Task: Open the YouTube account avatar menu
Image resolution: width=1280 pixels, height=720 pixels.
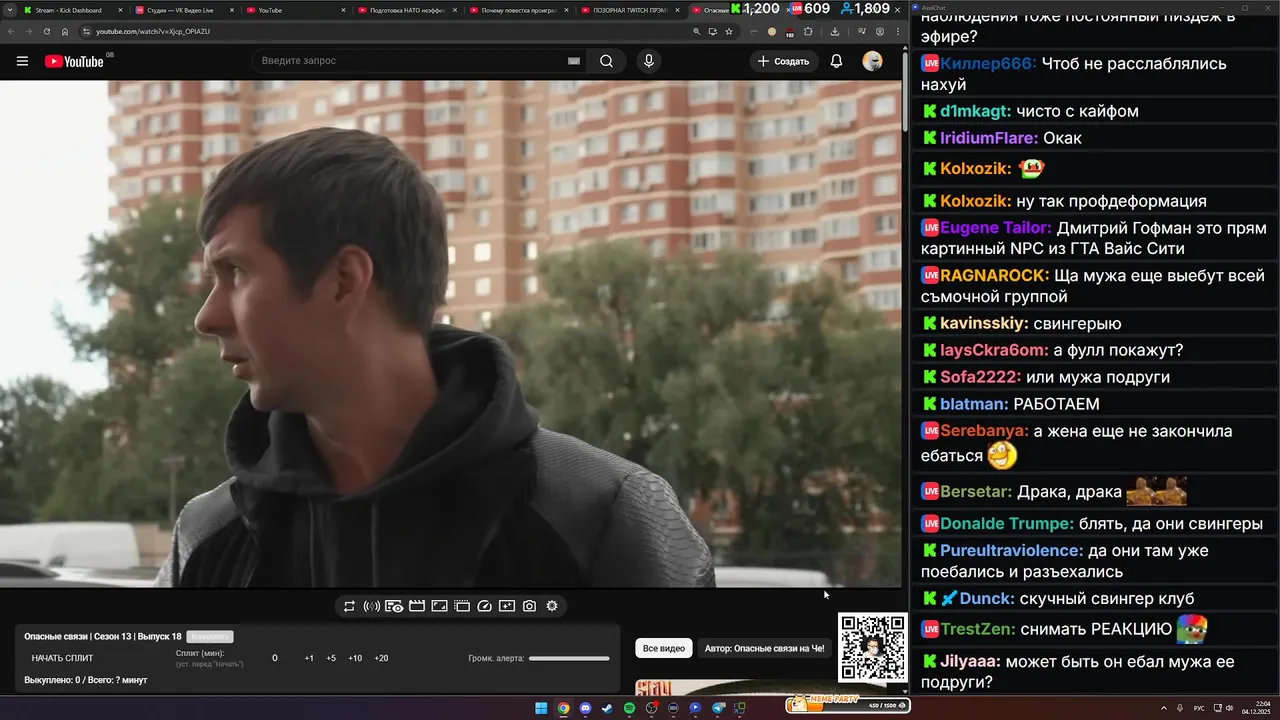Action: (872, 61)
